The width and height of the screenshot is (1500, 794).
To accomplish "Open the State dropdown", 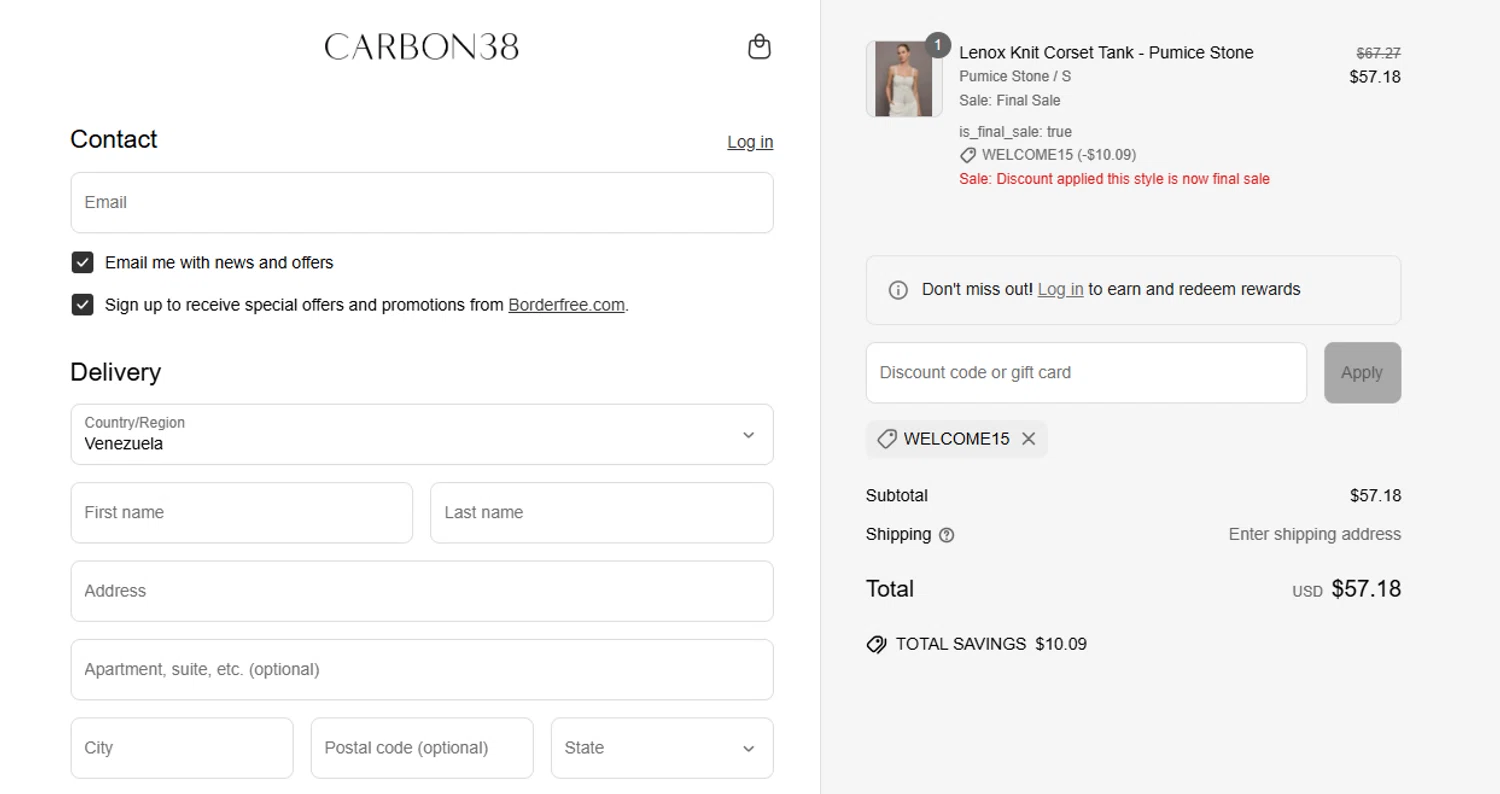I will click(662, 748).
